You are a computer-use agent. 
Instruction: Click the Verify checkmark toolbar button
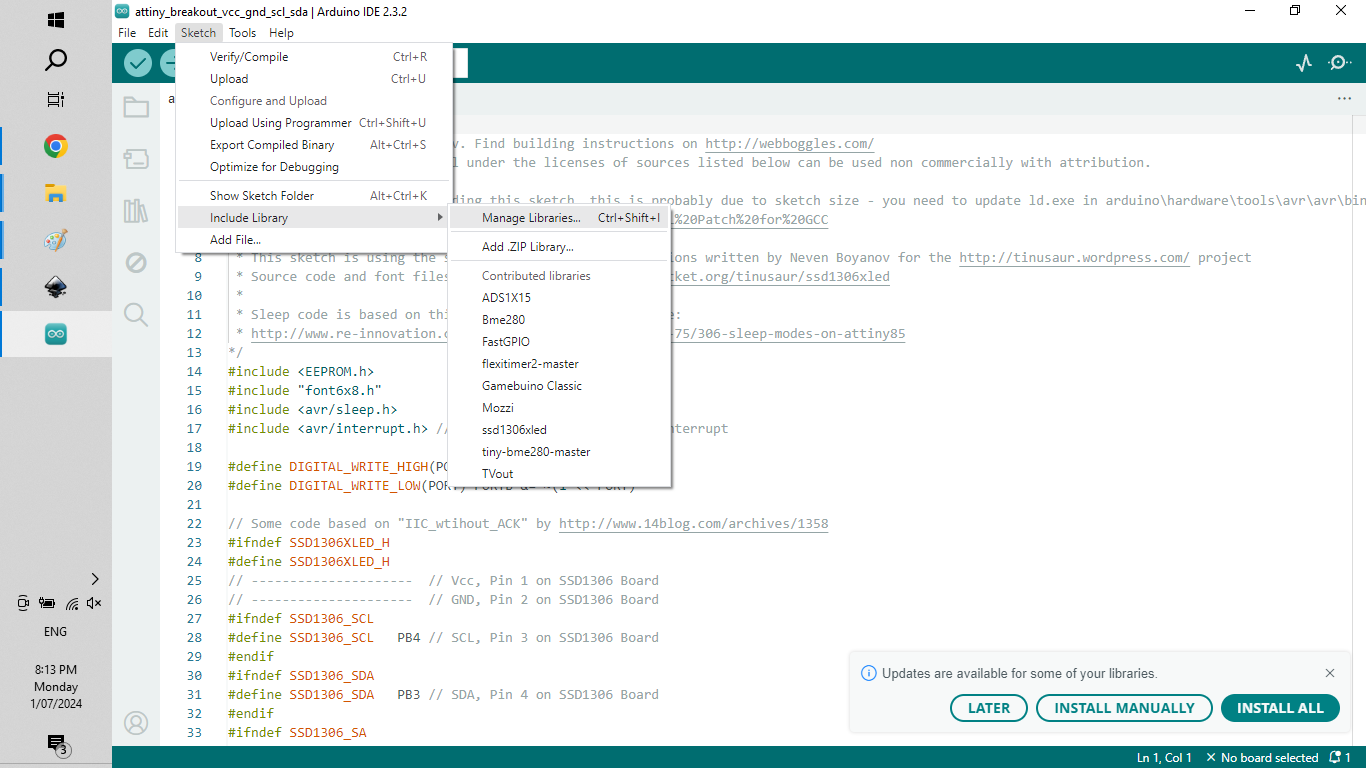[x=138, y=63]
